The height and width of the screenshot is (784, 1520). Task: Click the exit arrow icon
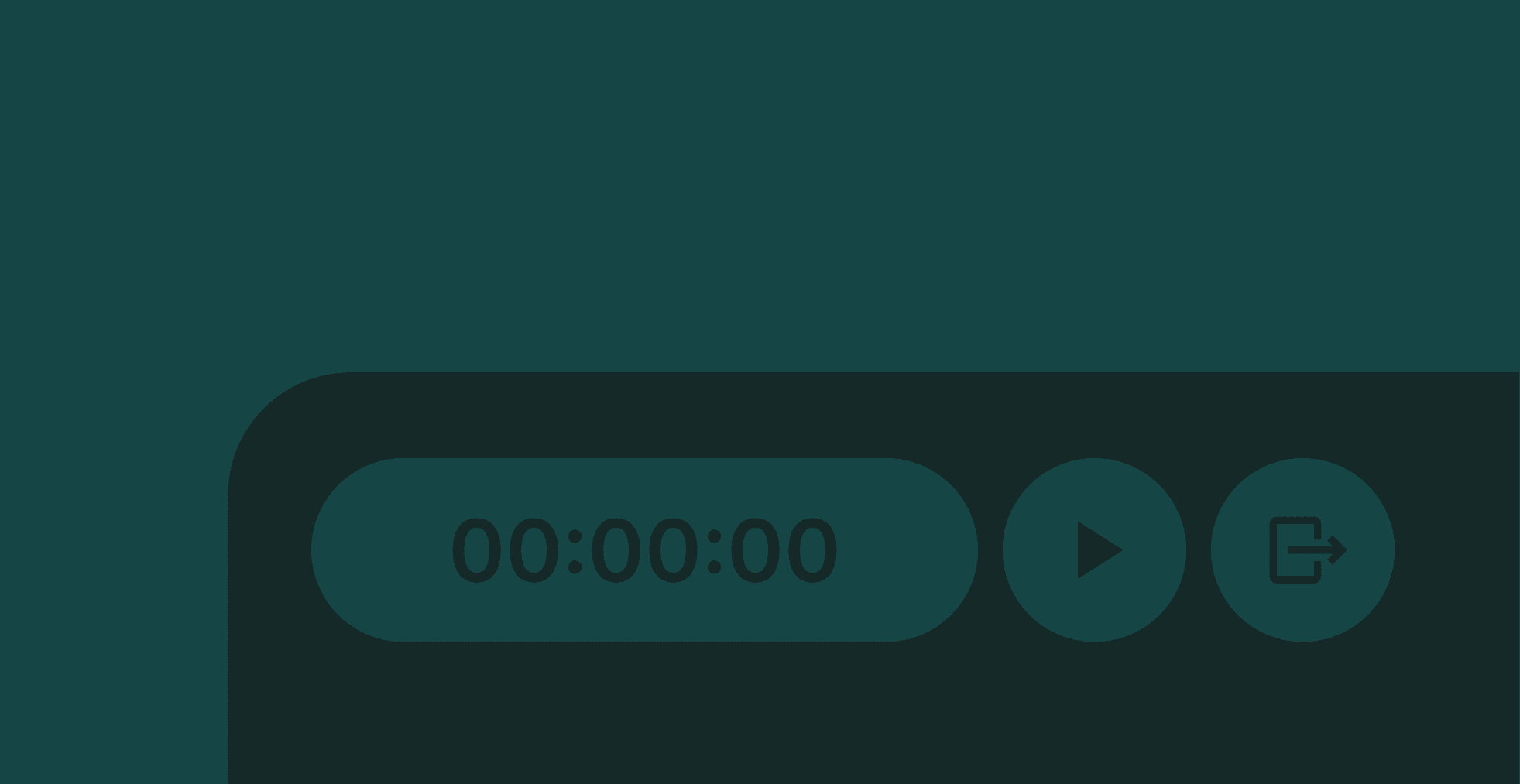pyautogui.click(x=1308, y=549)
